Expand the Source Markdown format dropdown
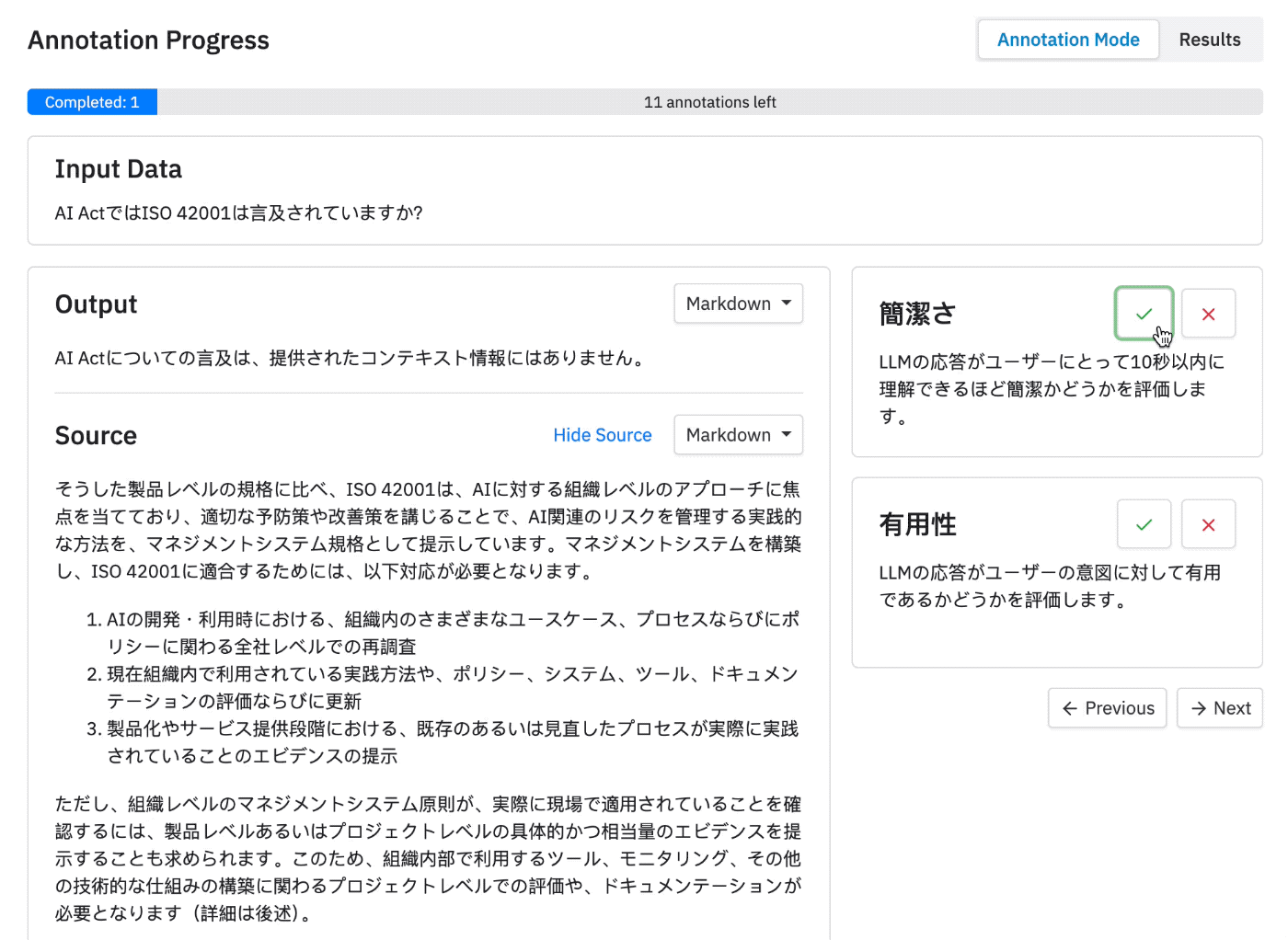 738,435
